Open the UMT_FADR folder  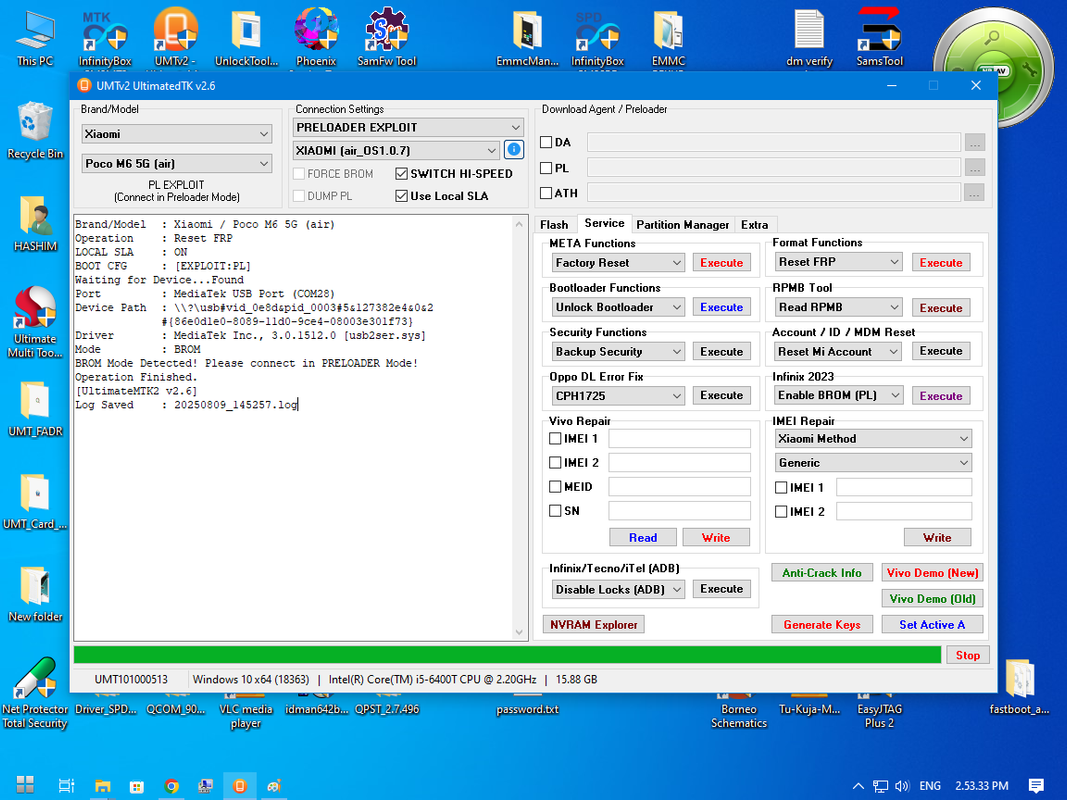point(35,408)
